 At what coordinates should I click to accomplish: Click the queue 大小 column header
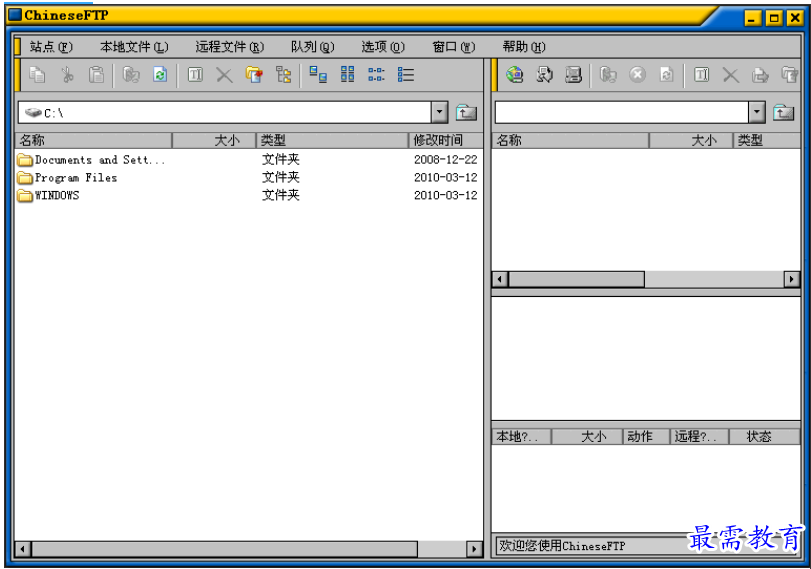point(587,437)
